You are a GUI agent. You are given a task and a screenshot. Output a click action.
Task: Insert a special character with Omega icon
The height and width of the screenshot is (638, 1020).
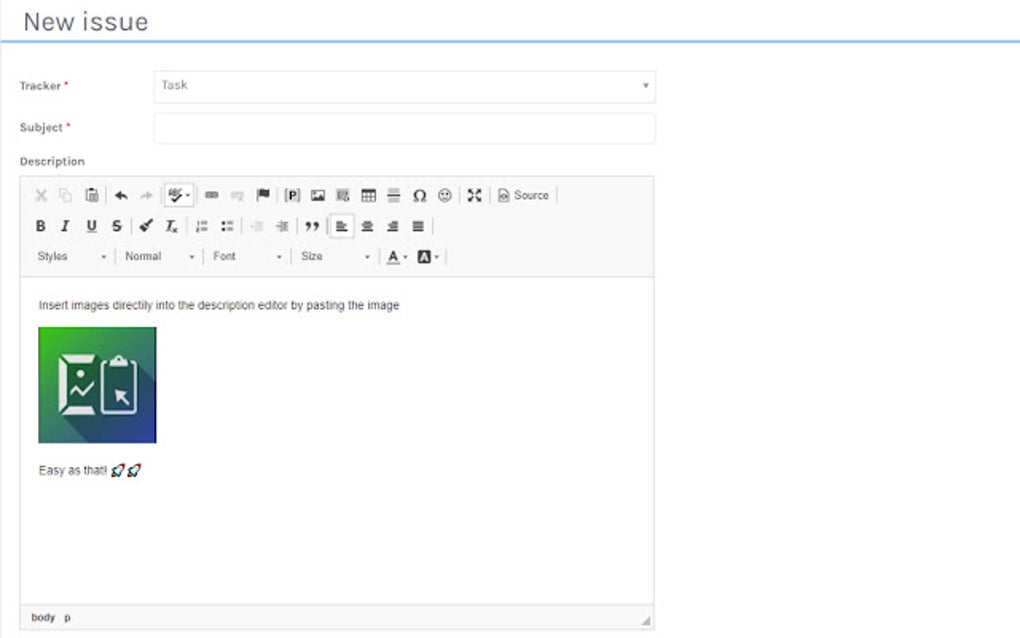[x=418, y=195]
